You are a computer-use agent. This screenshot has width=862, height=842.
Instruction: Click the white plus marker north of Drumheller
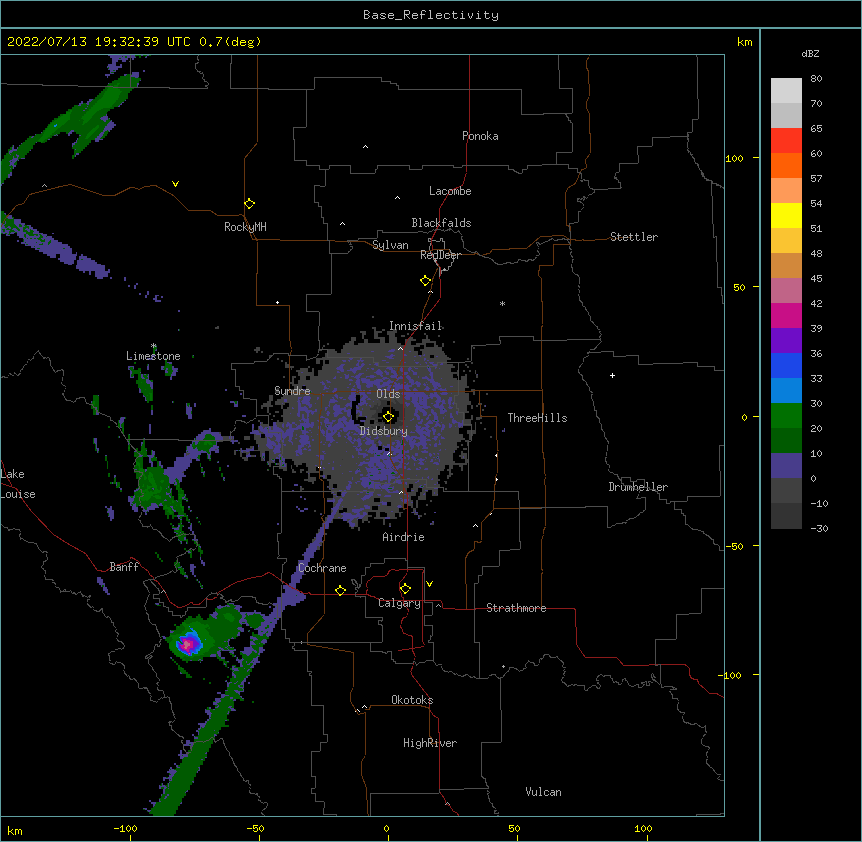click(612, 375)
